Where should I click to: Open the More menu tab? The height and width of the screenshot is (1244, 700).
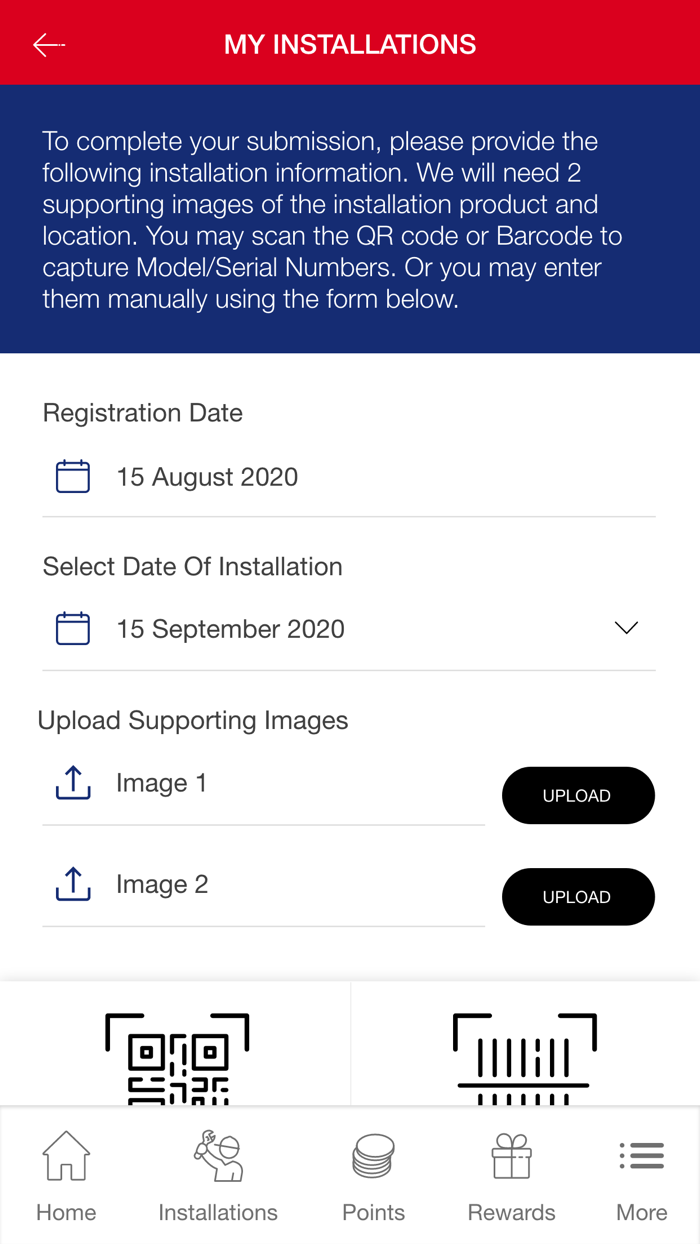pos(641,1176)
